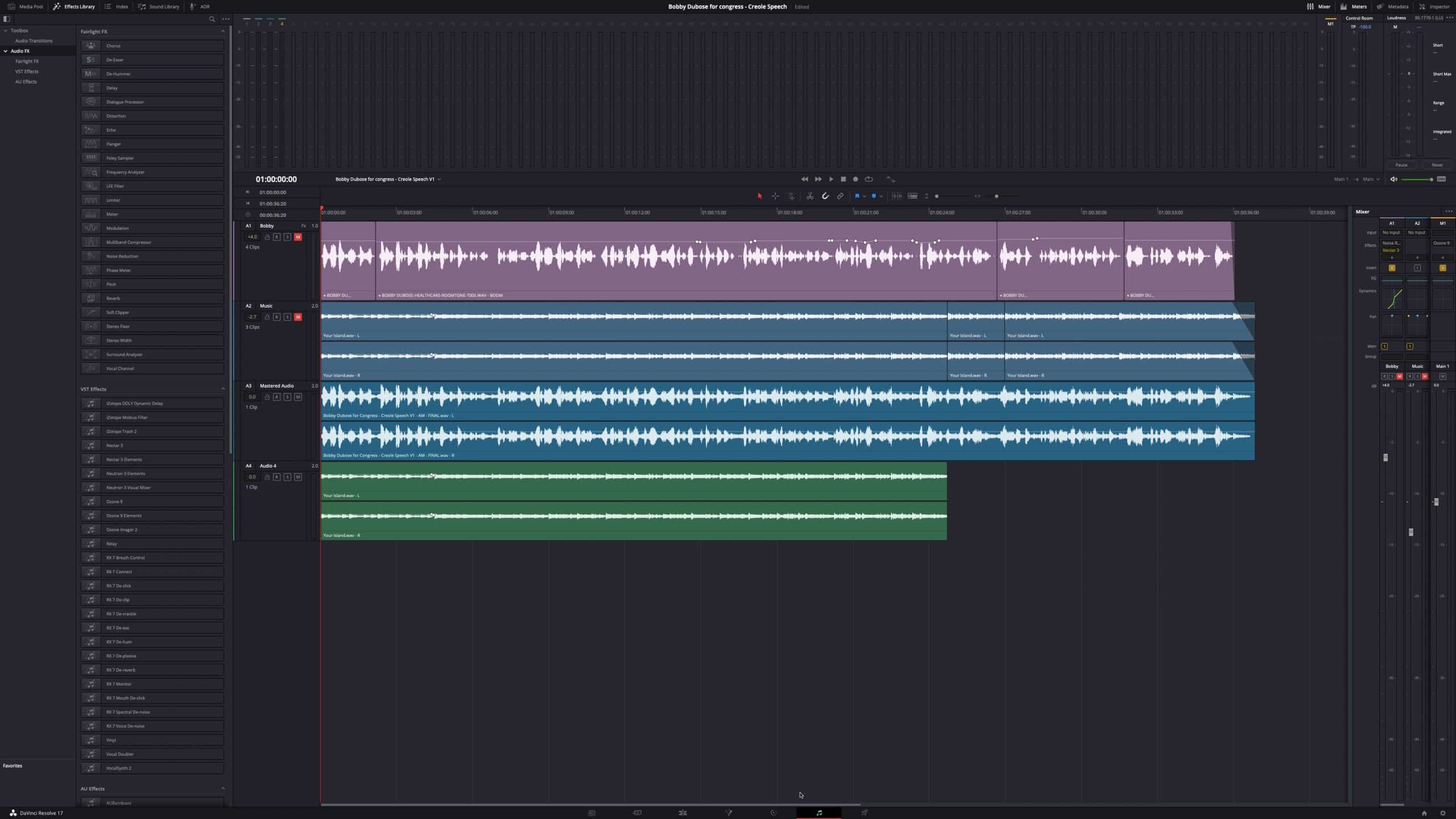
Task: Collapse the AU Effects section
Action: tap(223, 789)
